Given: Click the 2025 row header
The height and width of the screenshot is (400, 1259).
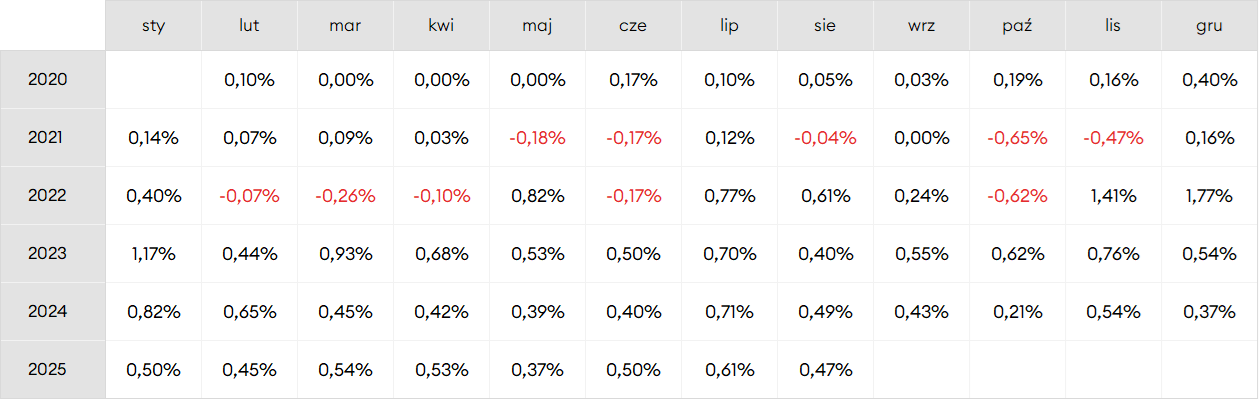Looking at the screenshot, I should pos(47,369).
